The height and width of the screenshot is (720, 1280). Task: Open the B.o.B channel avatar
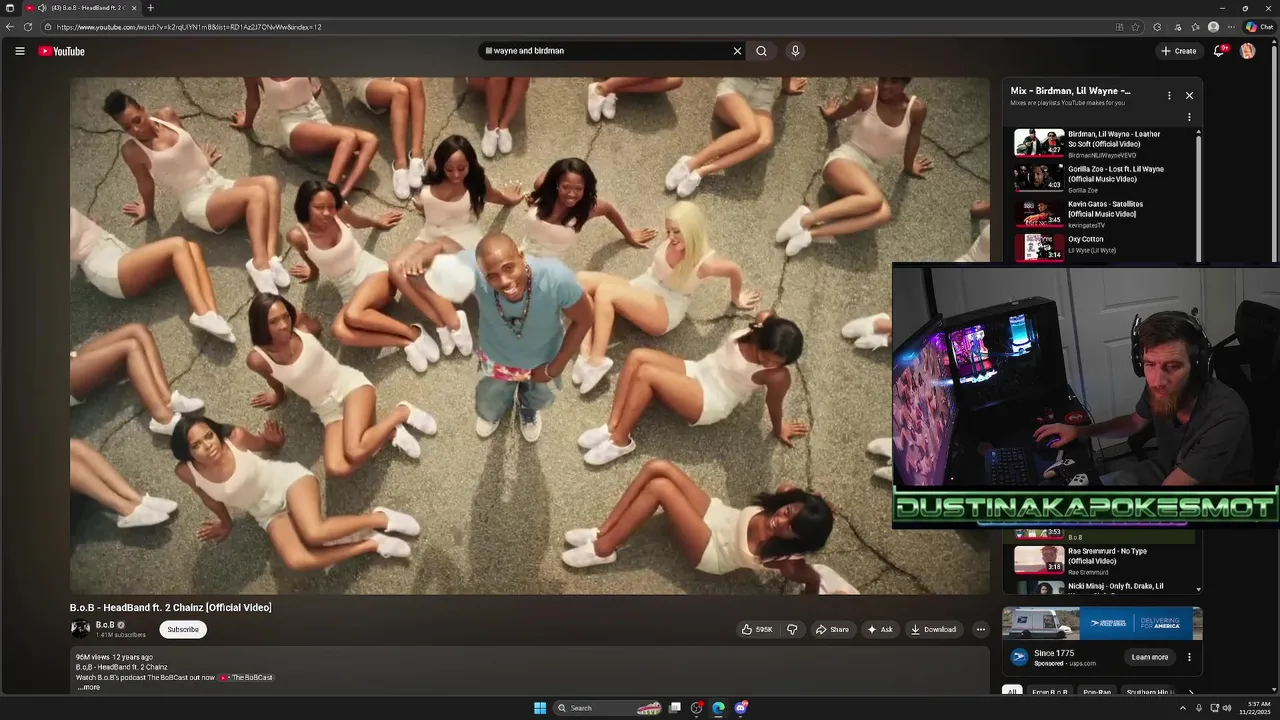[80, 629]
